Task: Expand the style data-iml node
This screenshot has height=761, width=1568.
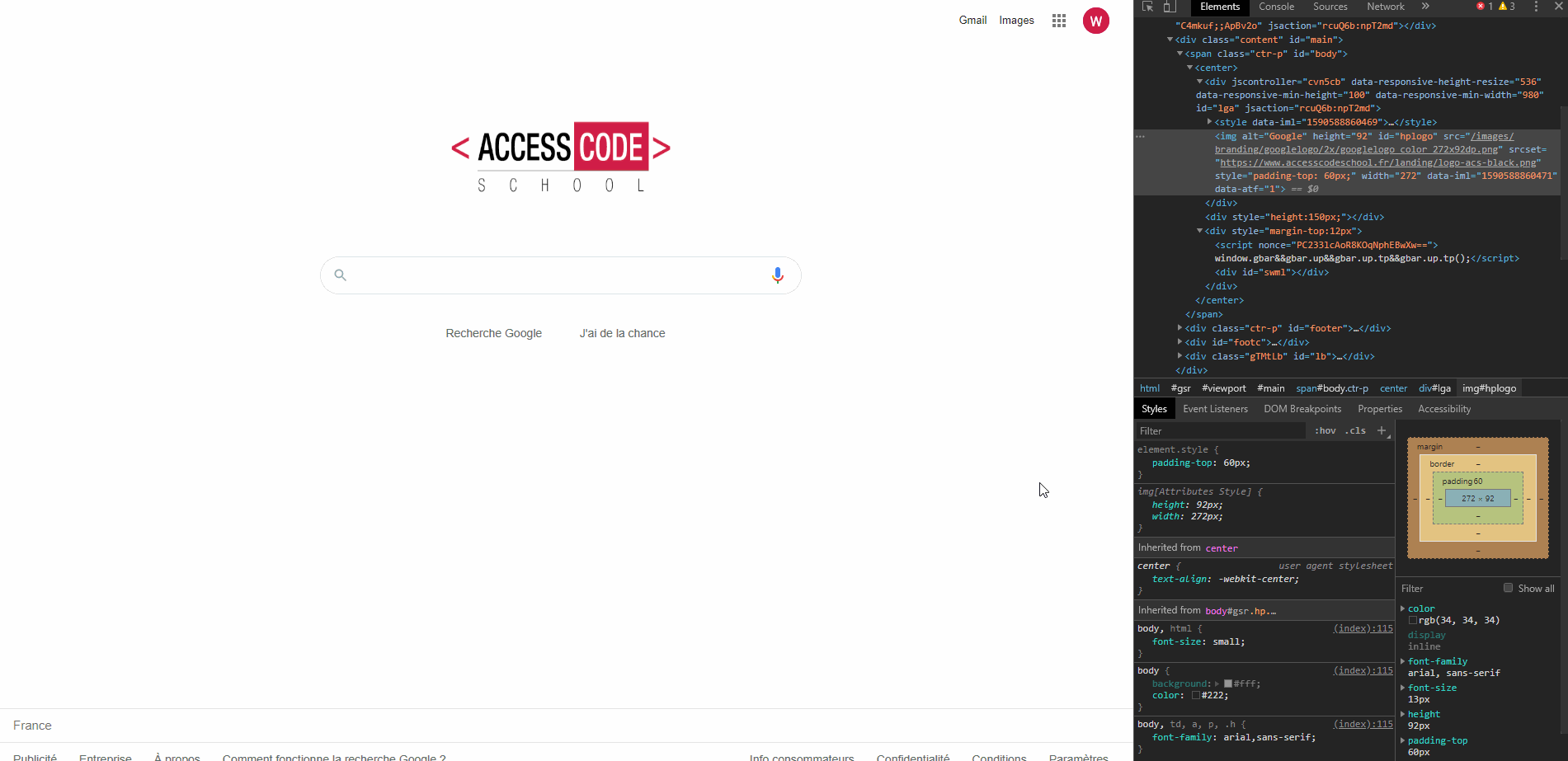Action: click(x=1210, y=122)
